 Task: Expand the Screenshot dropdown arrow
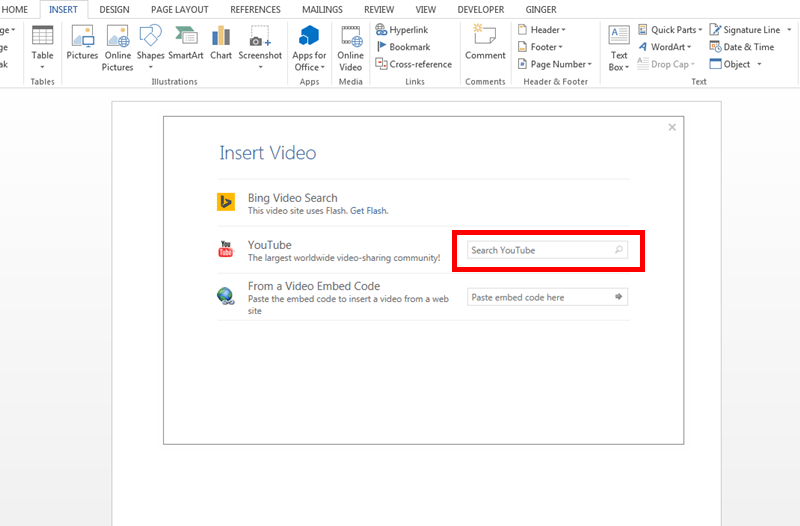tap(260, 67)
